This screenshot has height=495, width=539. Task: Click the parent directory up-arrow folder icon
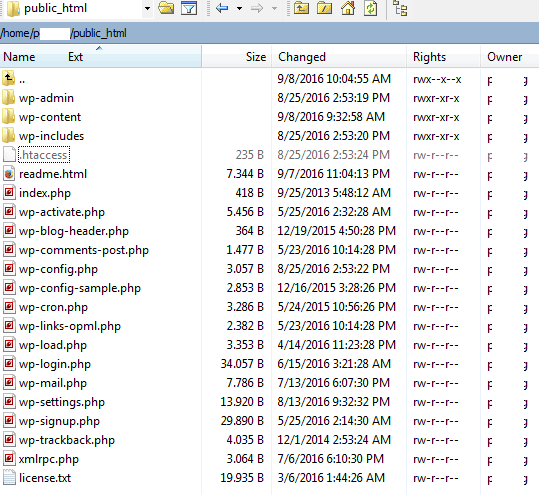point(8,78)
